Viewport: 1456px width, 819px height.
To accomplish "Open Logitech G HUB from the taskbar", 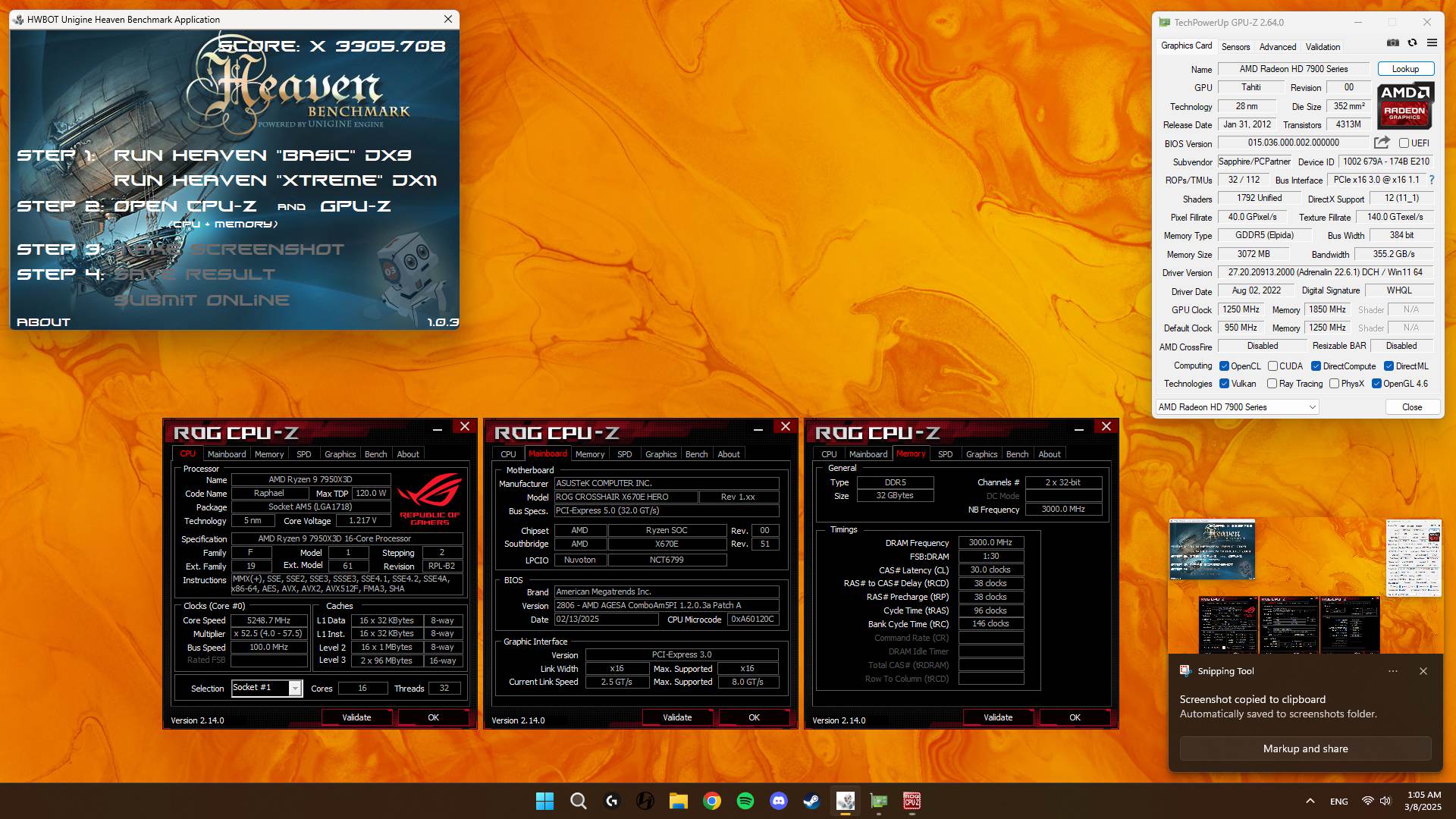I will (611, 801).
